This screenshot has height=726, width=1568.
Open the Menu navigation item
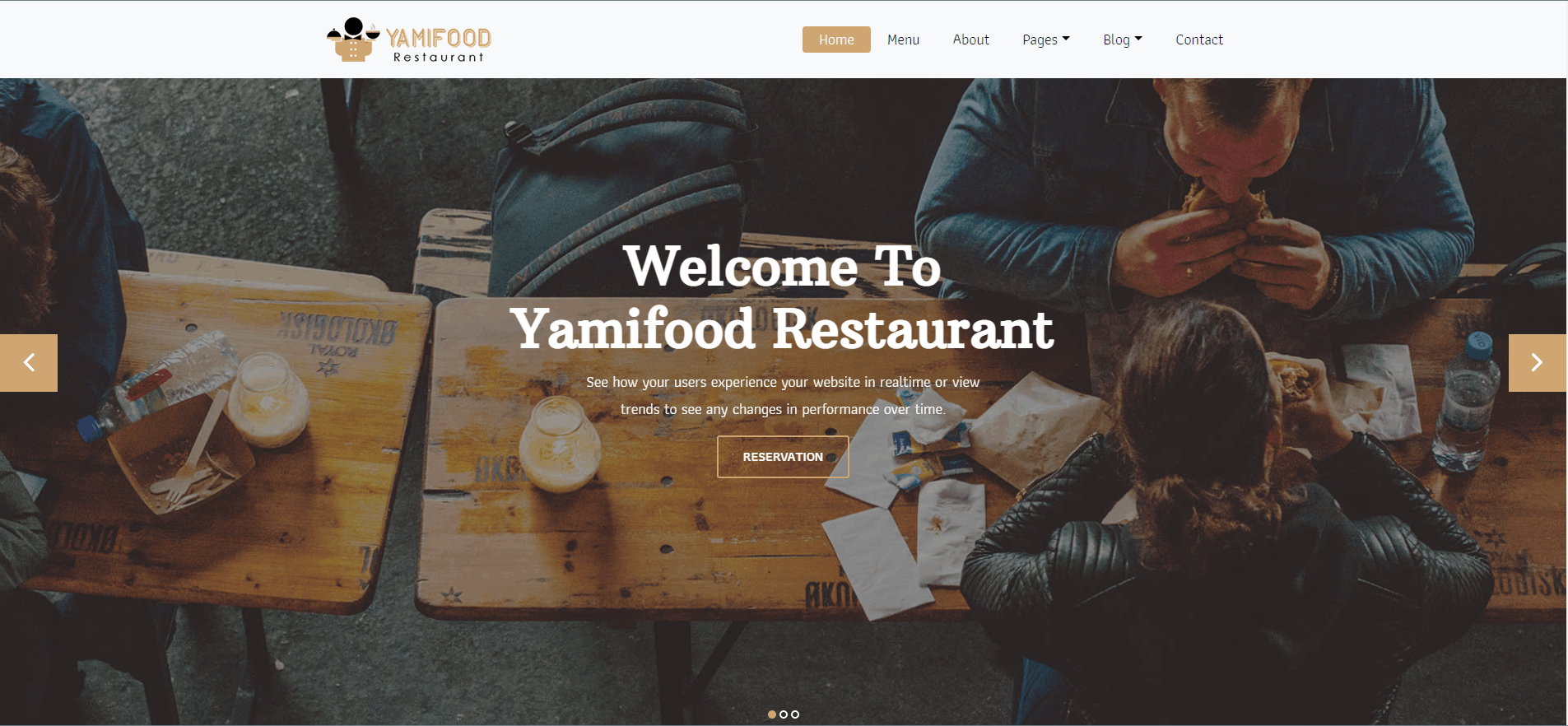click(x=903, y=40)
